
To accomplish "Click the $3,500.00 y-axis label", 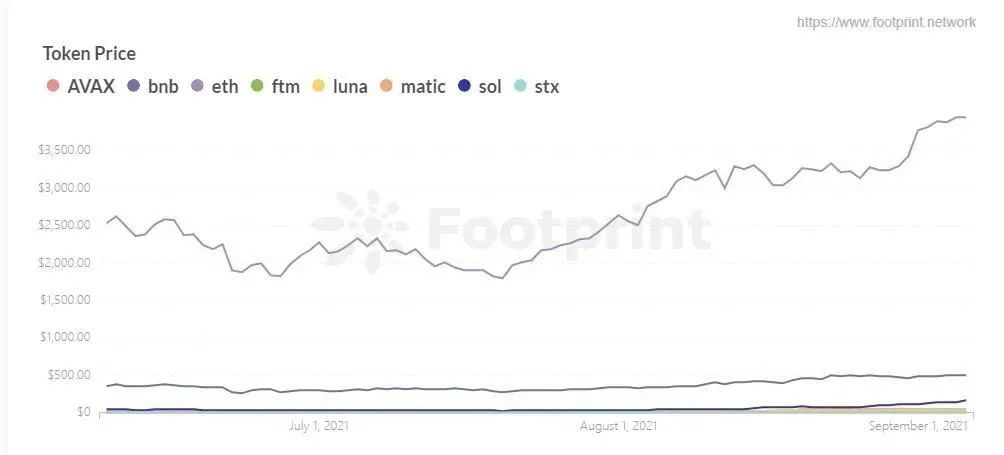I will click(x=64, y=150).
